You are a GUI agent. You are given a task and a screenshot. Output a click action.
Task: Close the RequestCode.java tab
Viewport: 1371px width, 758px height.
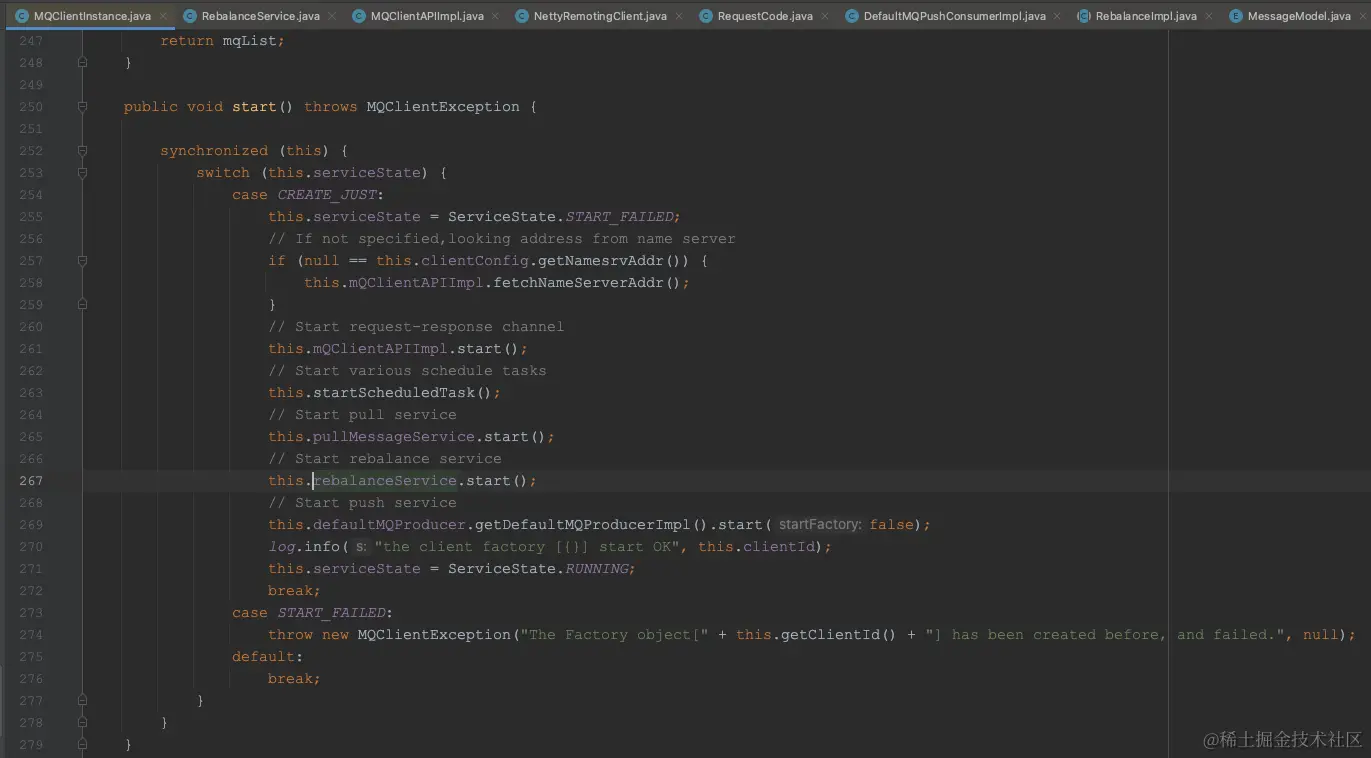coord(826,17)
